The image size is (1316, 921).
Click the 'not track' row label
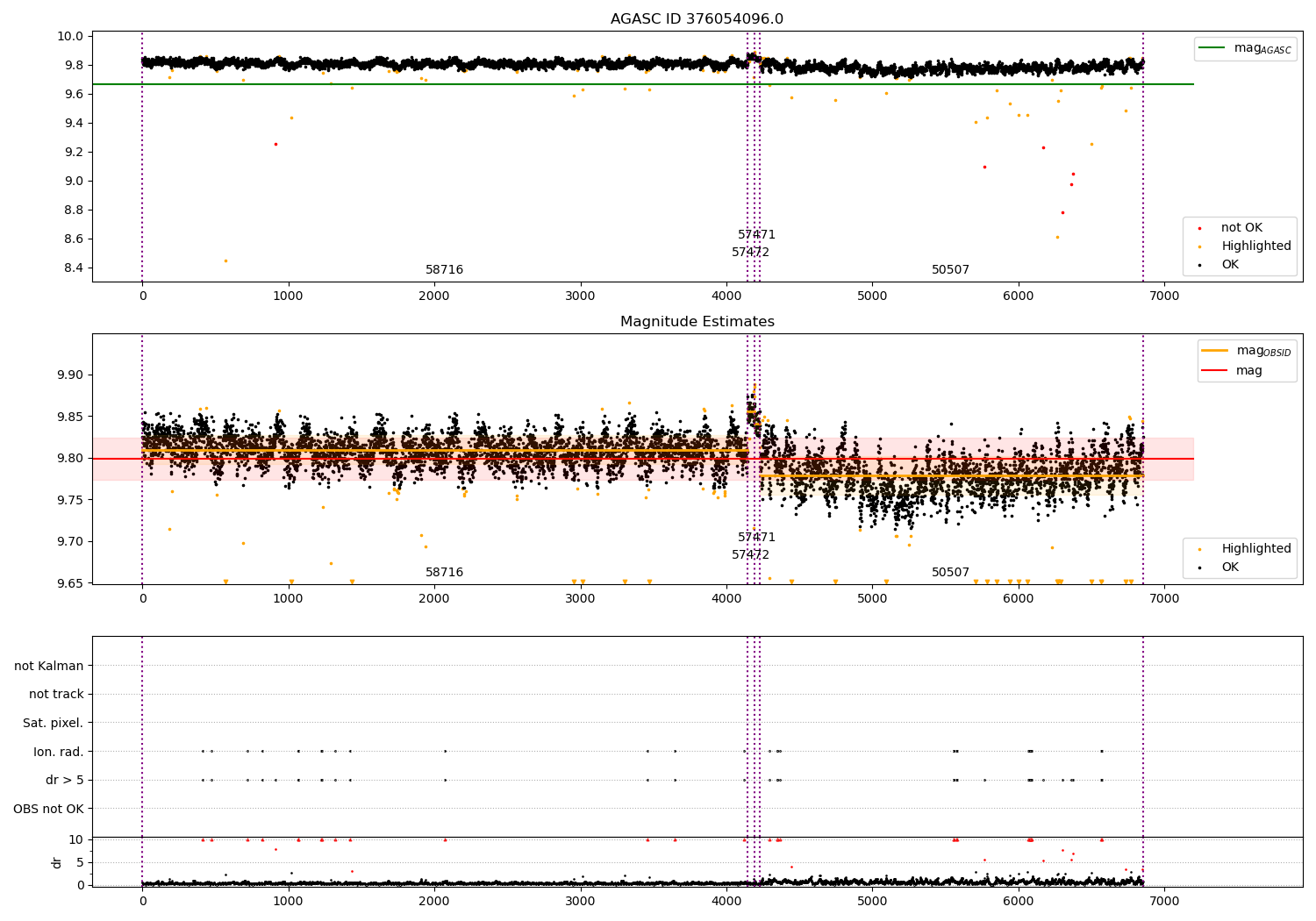pyautogui.click(x=56, y=695)
